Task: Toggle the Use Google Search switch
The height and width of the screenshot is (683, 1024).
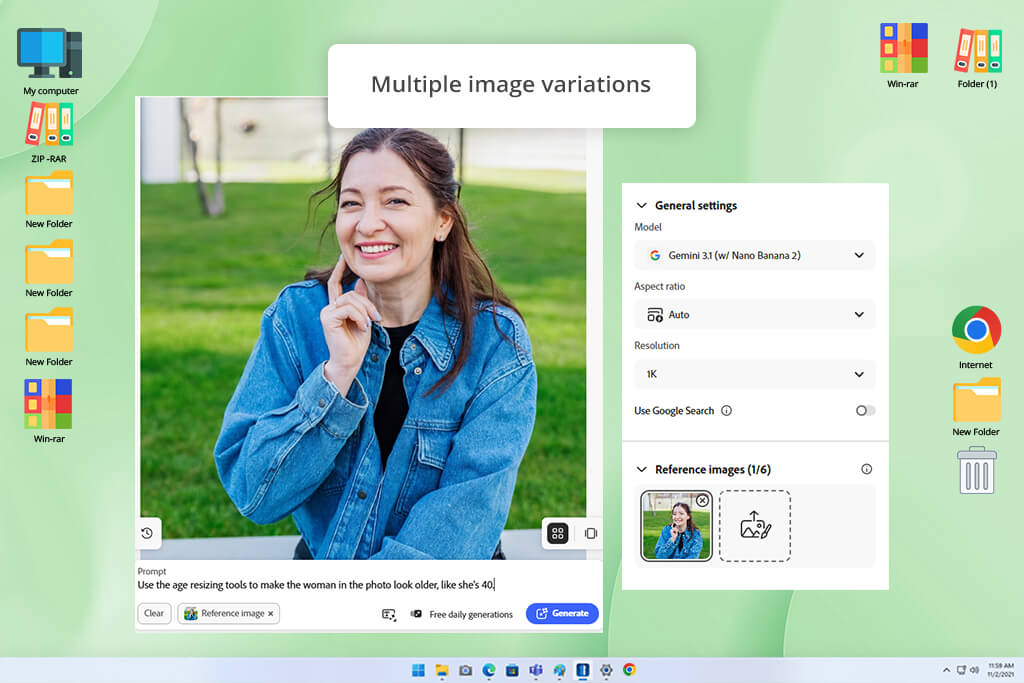Action: (865, 411)
